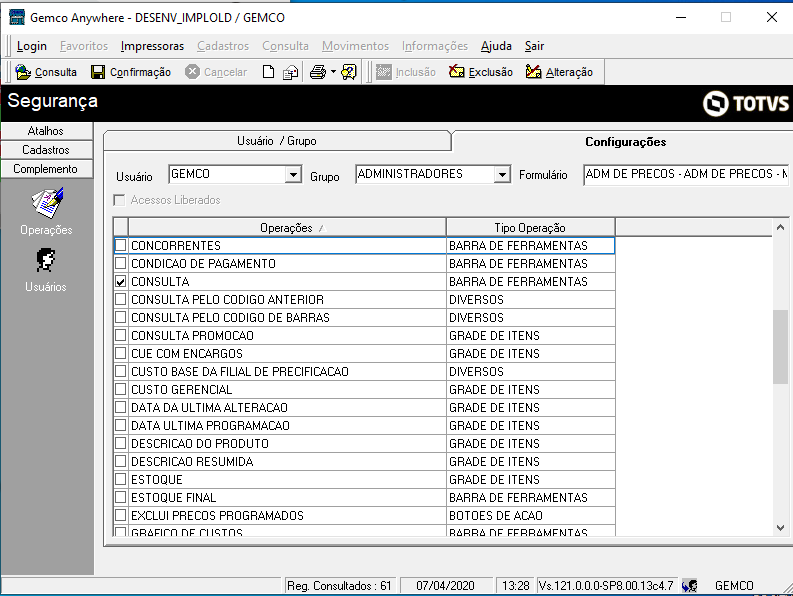Check the CONCORRENTES checkbox
This screenshot has height=596, width=793.
click(120, 245)
